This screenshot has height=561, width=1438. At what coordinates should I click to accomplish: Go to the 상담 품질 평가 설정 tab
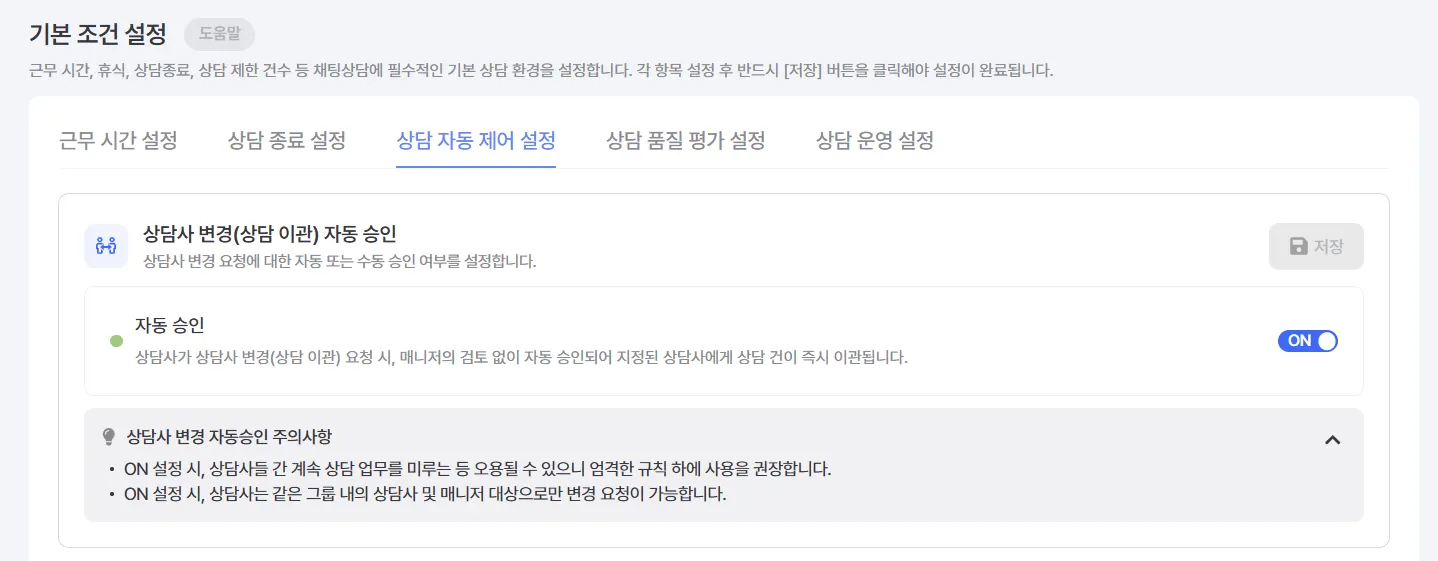[686, 140]
